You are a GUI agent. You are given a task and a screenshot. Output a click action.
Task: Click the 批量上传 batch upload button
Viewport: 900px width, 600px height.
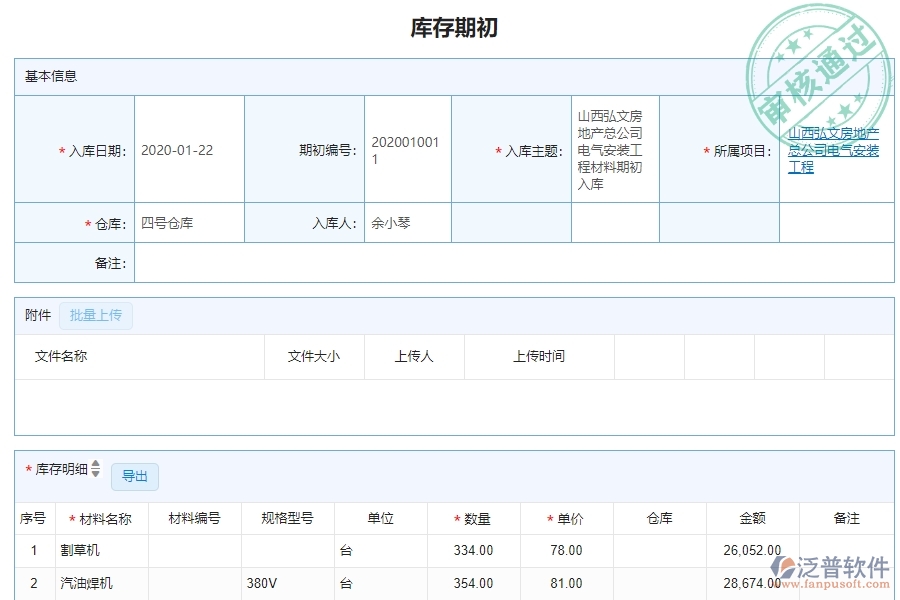point(96,315)
